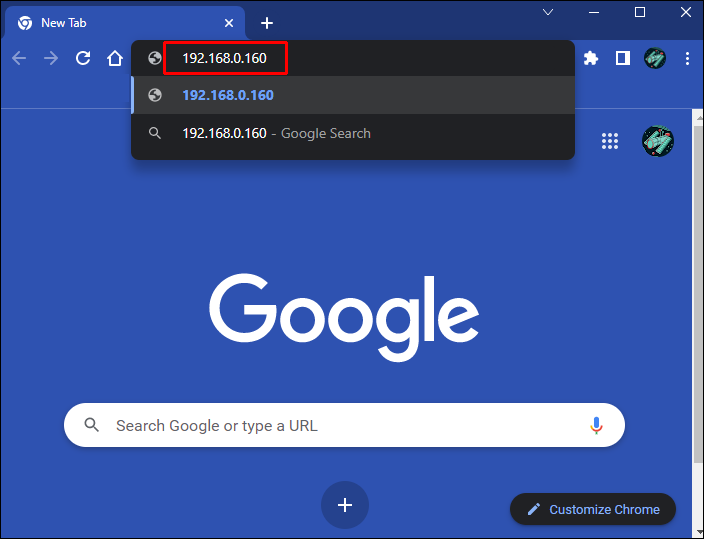
Task: Open the Extensions puzzle icon
Action: [591, 58]
